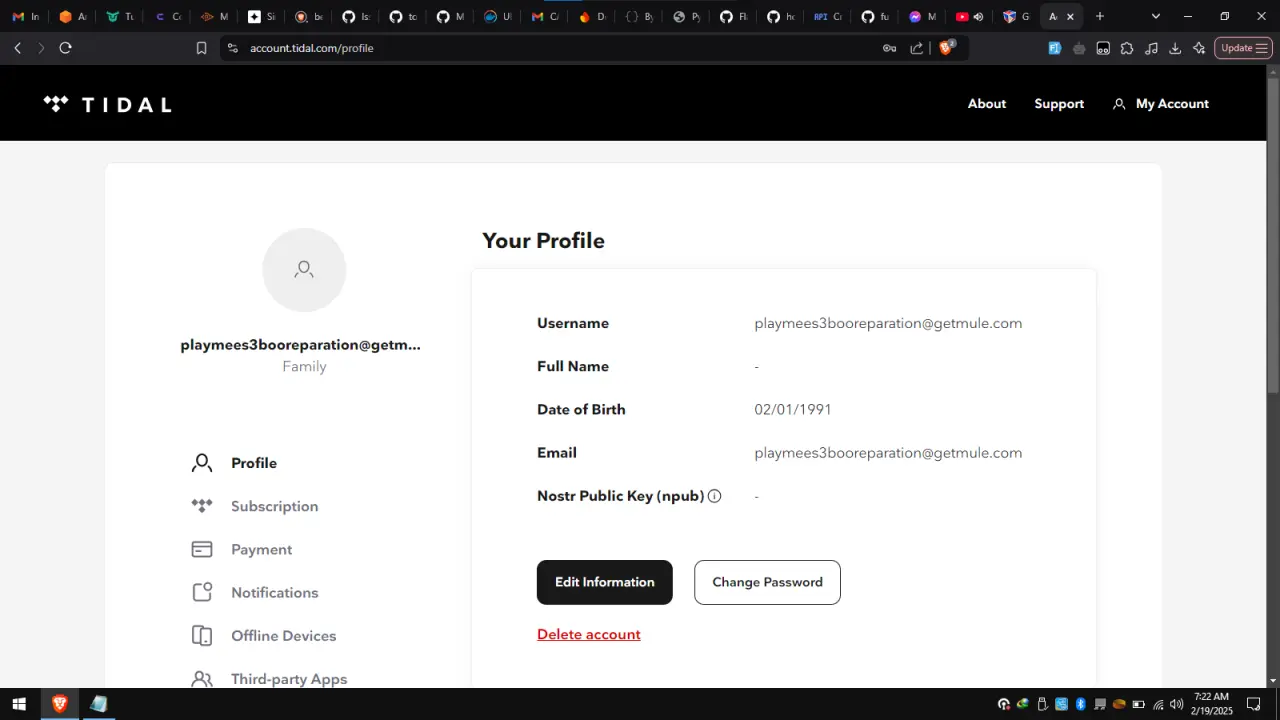Show Nostr Public Key info tooltip icon

[x=714, y=496]
